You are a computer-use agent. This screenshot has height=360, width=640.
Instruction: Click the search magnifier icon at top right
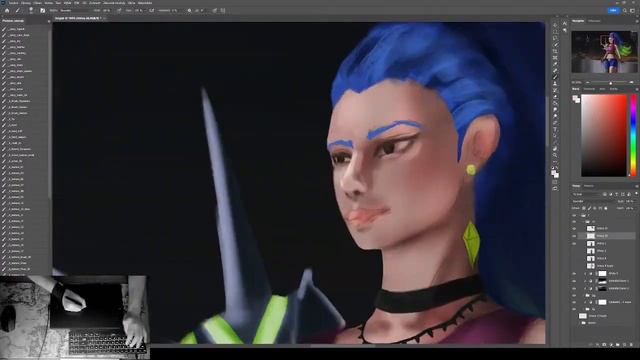[625, 11]
